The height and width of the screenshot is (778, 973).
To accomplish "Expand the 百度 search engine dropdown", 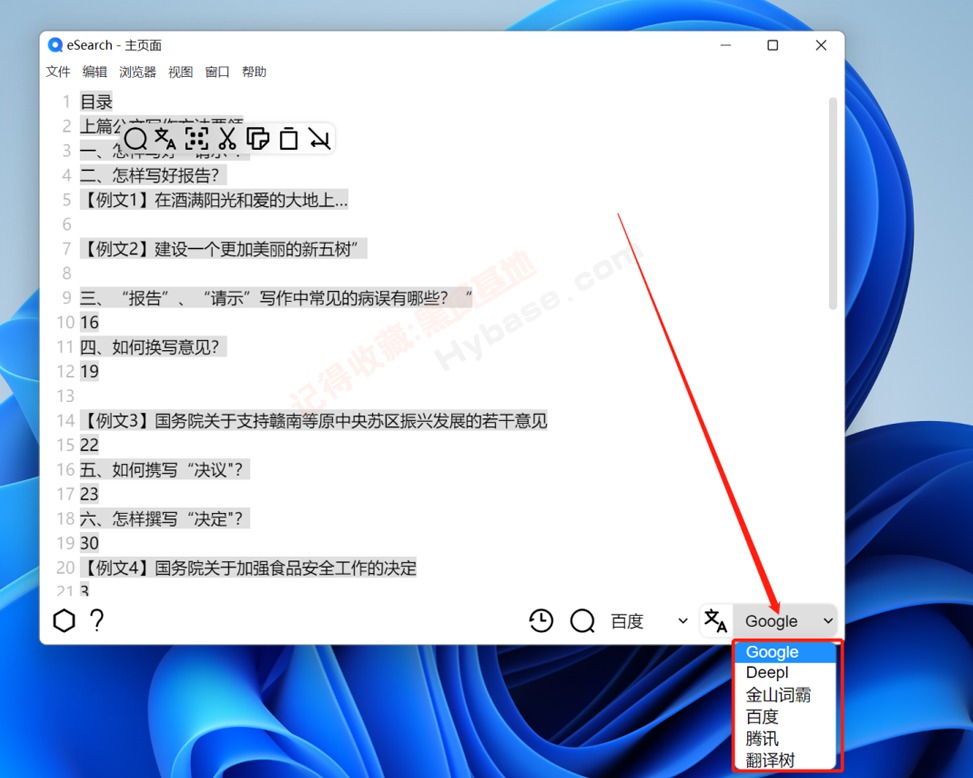I will coord(650,621).
